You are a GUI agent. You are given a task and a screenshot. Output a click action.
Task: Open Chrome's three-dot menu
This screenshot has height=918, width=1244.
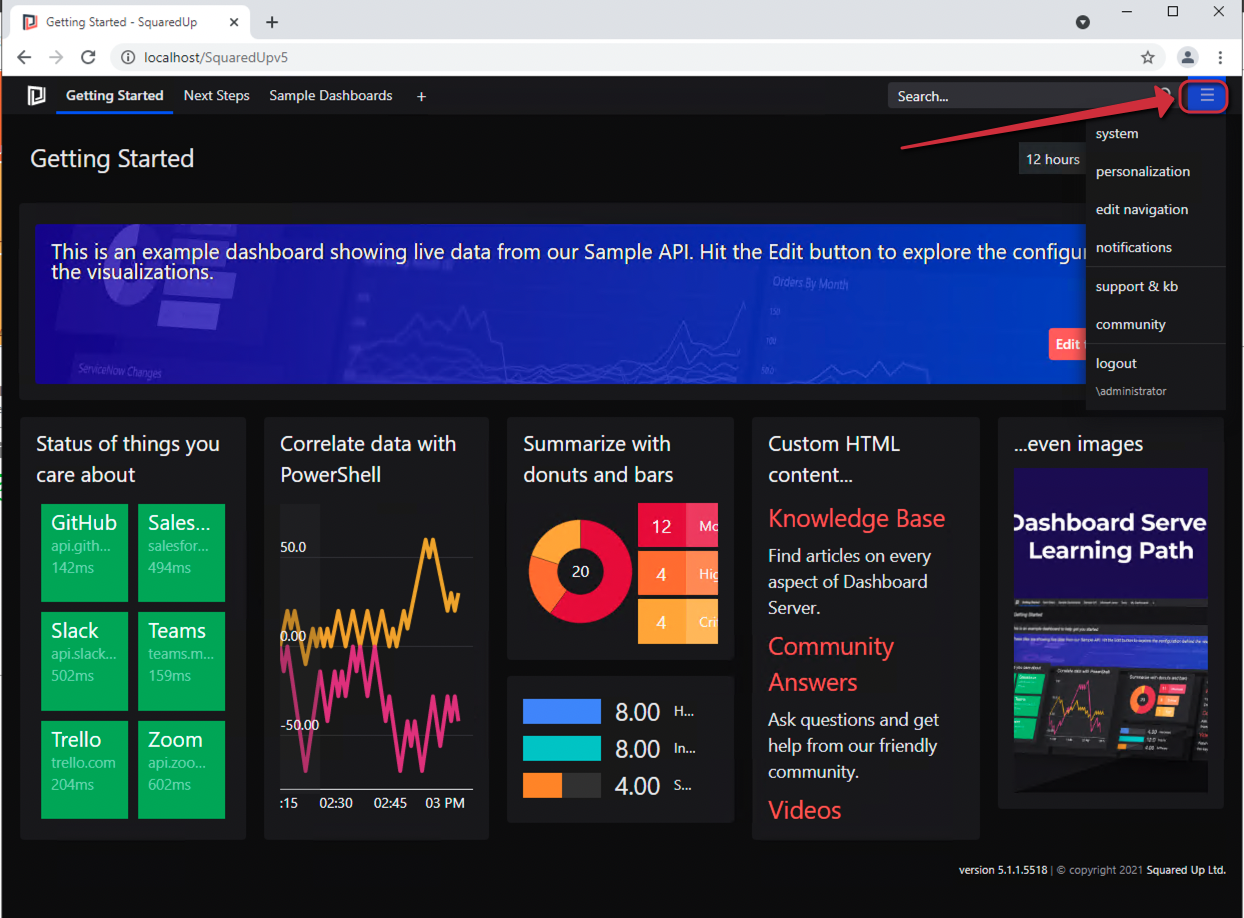[1221, 57]
